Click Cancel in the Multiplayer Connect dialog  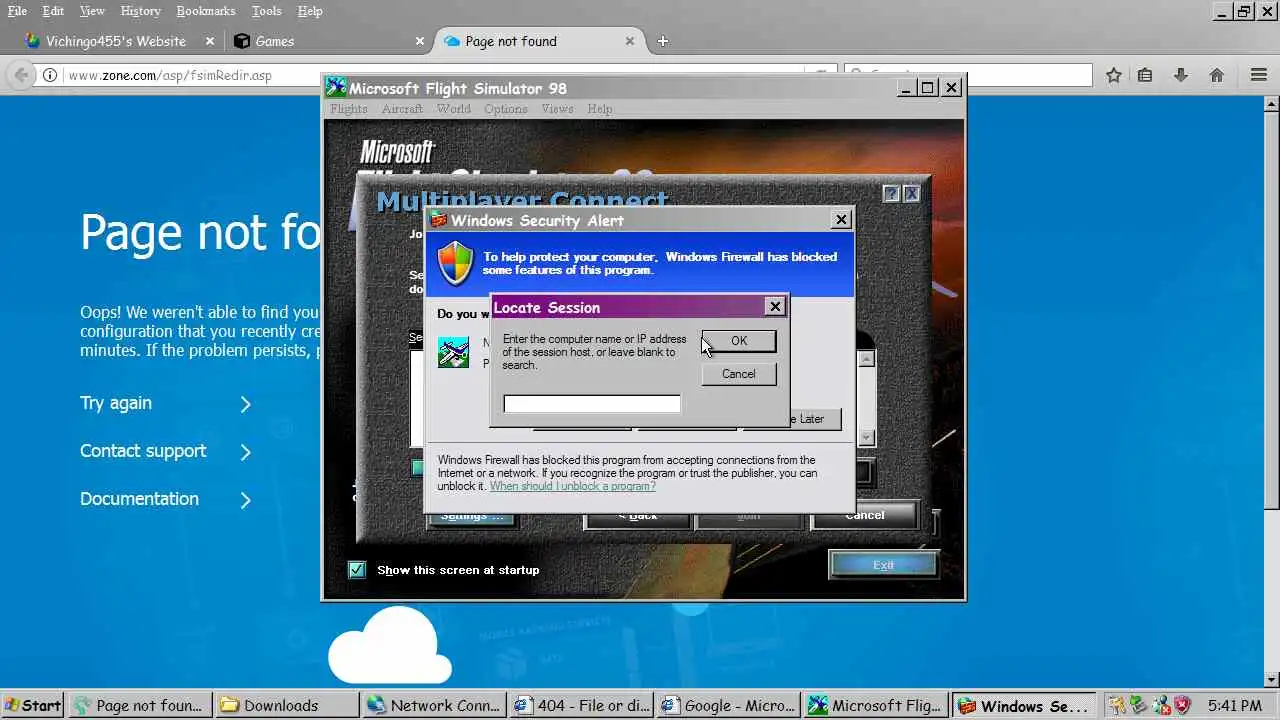[x=865, y=516]
